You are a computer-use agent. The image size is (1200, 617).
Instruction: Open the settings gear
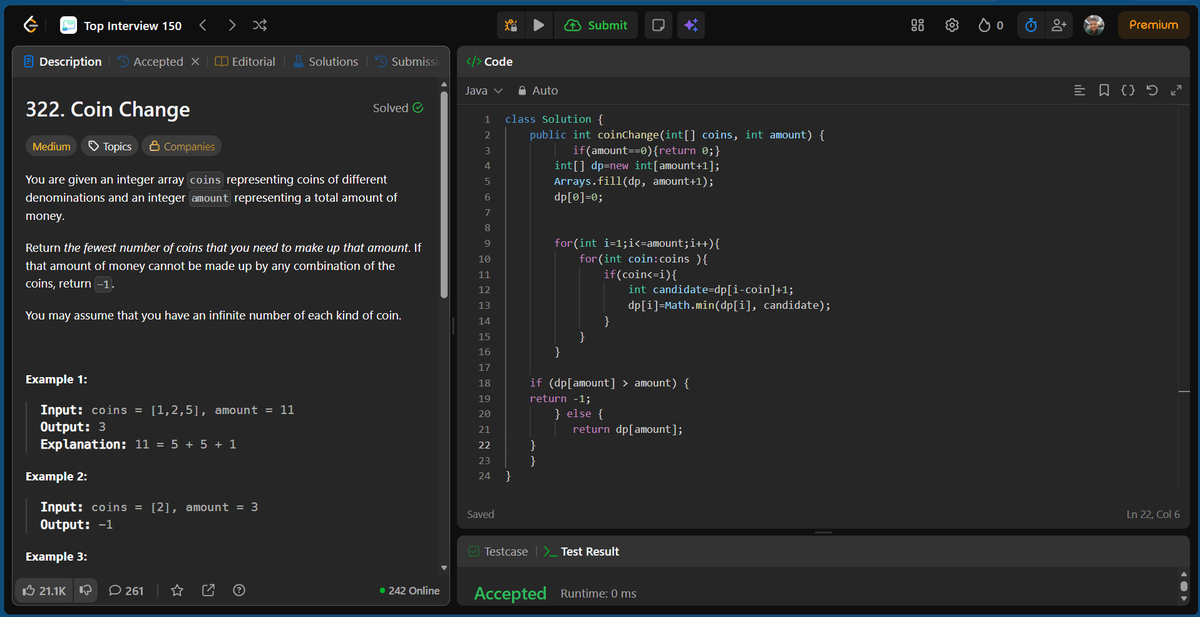[x=952, y=25]
